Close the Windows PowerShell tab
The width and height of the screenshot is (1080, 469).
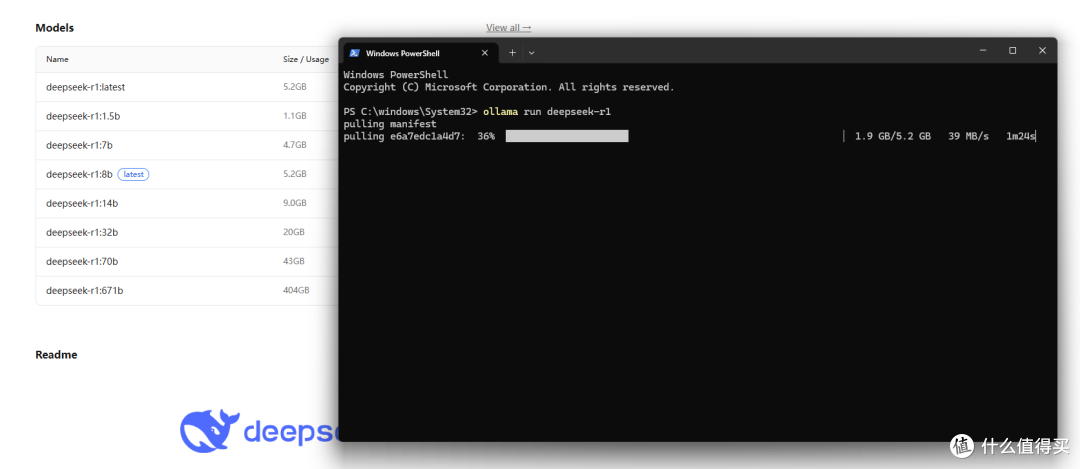(x=485, y=52)
